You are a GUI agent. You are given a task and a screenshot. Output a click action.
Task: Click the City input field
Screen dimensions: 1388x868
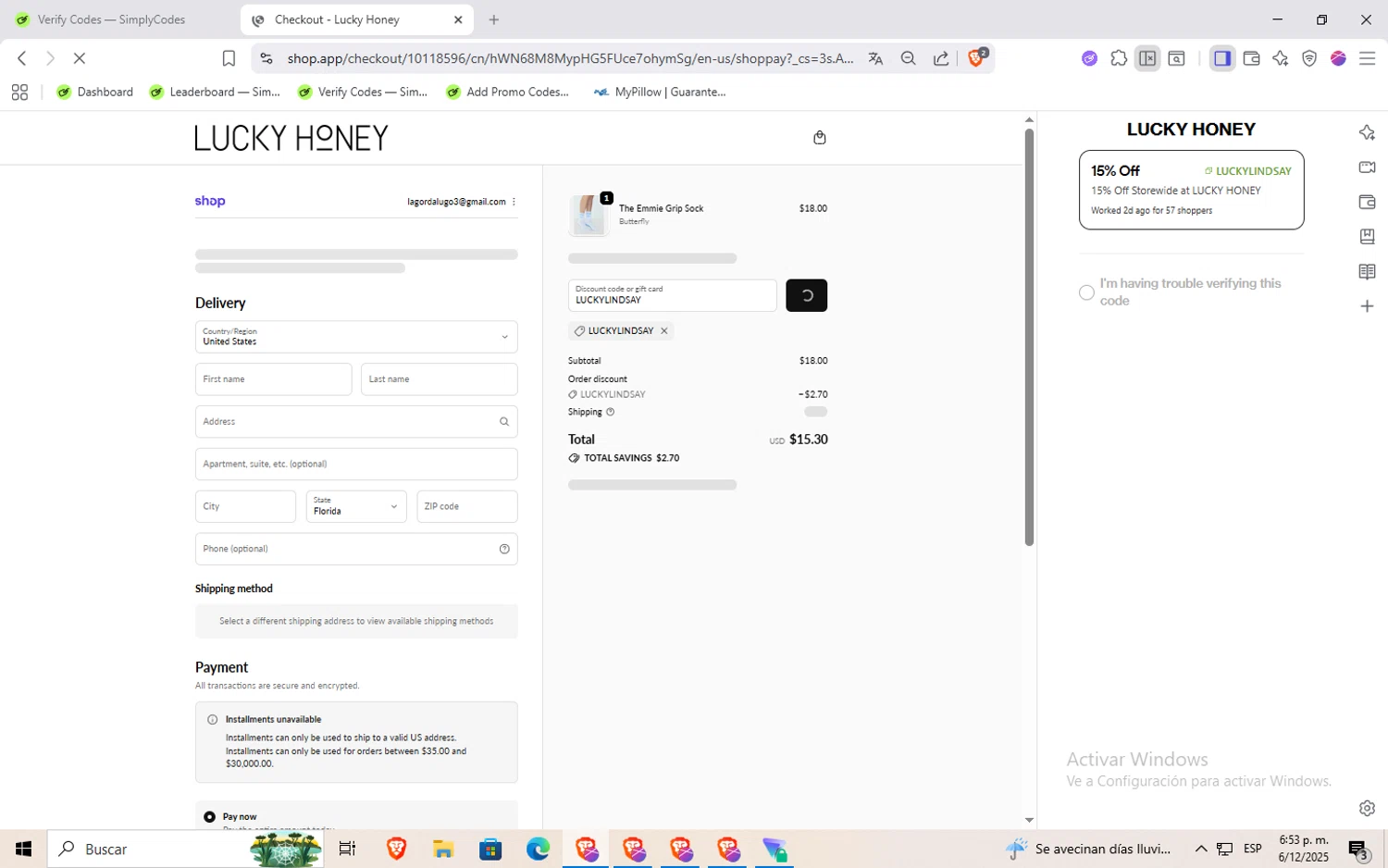[x=245, y=506]
